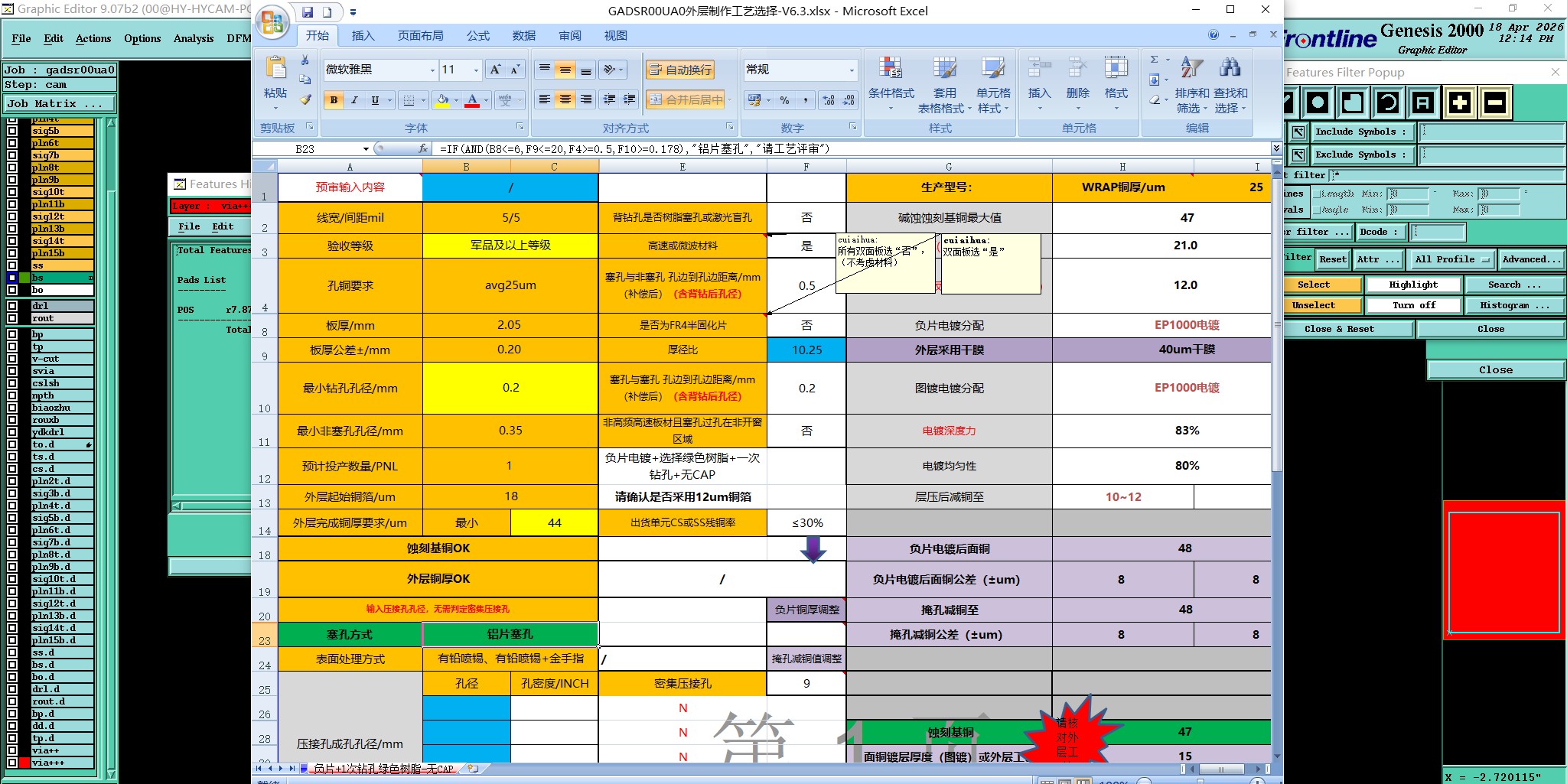Click the Format Painter brush icon
The image size is (1567, 784).
[305, 99]
